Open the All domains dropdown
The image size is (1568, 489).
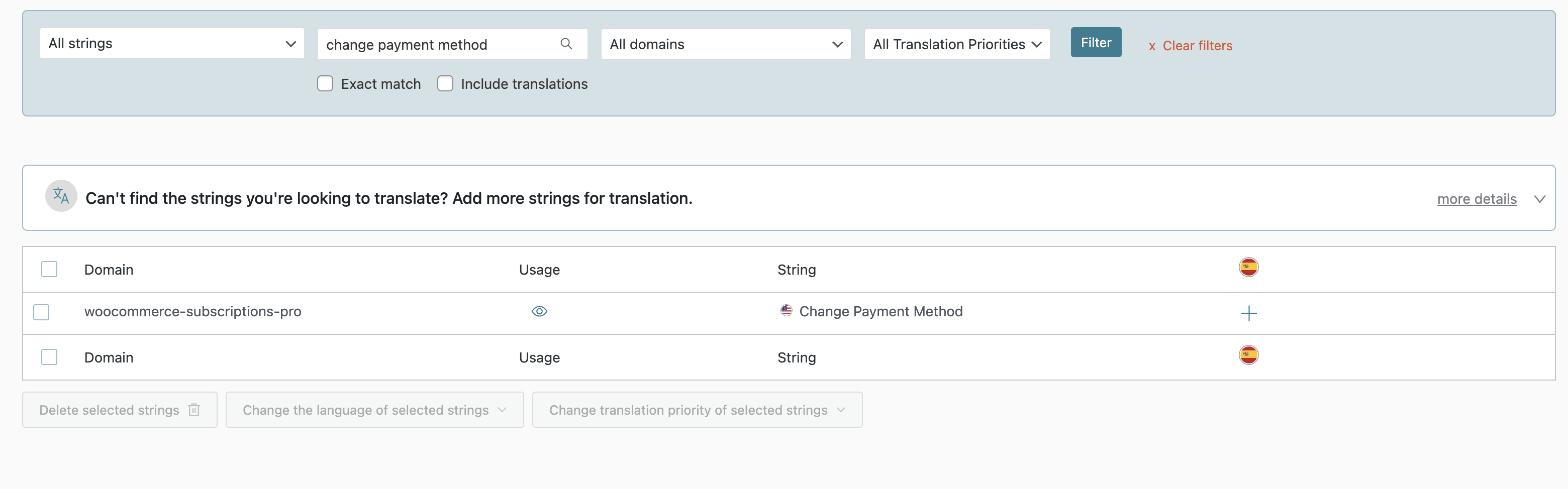click(726, 44)
